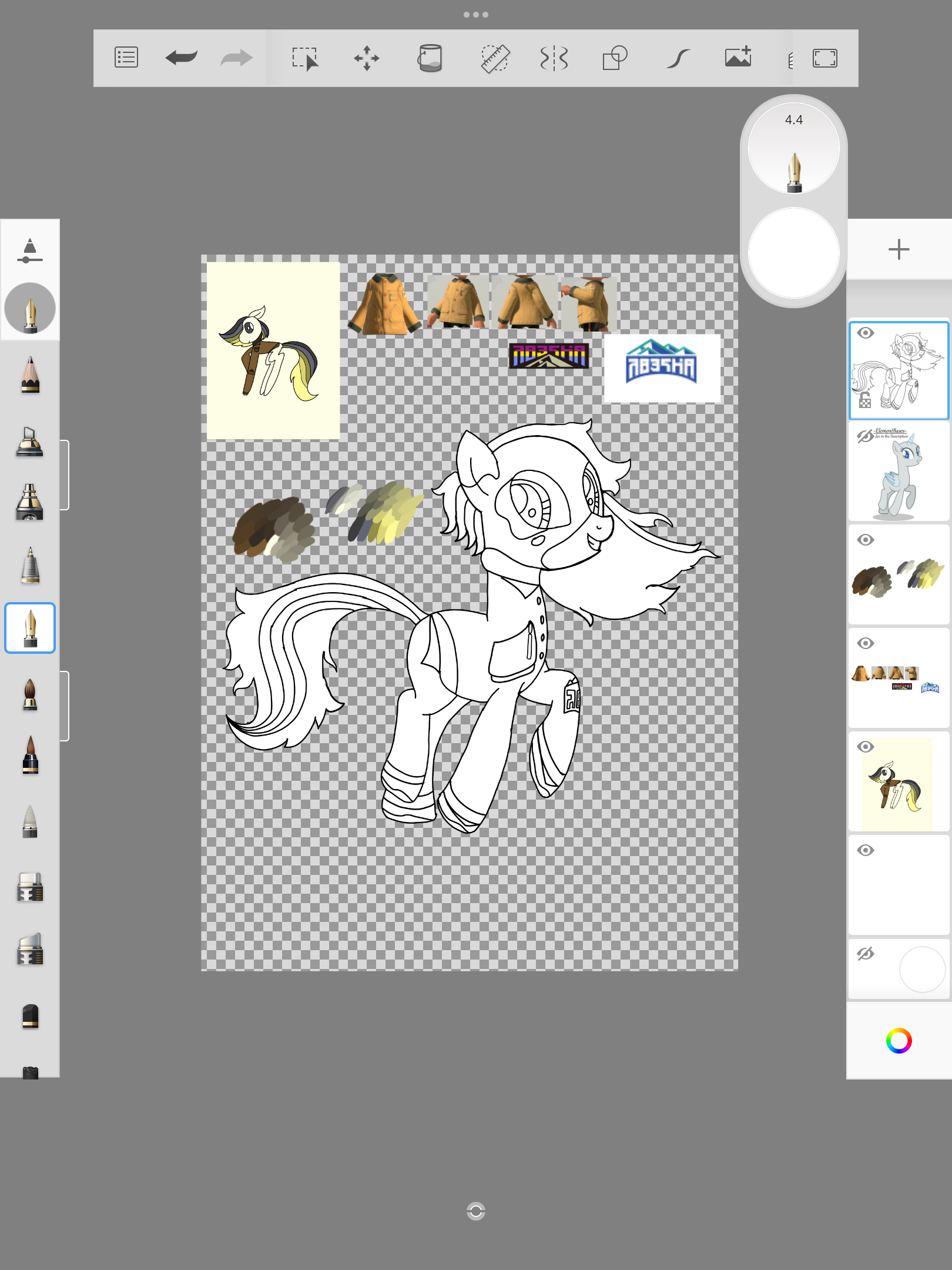Open brush properties at top of brush palette
The image size is (952, 1270).
point(30,251)
